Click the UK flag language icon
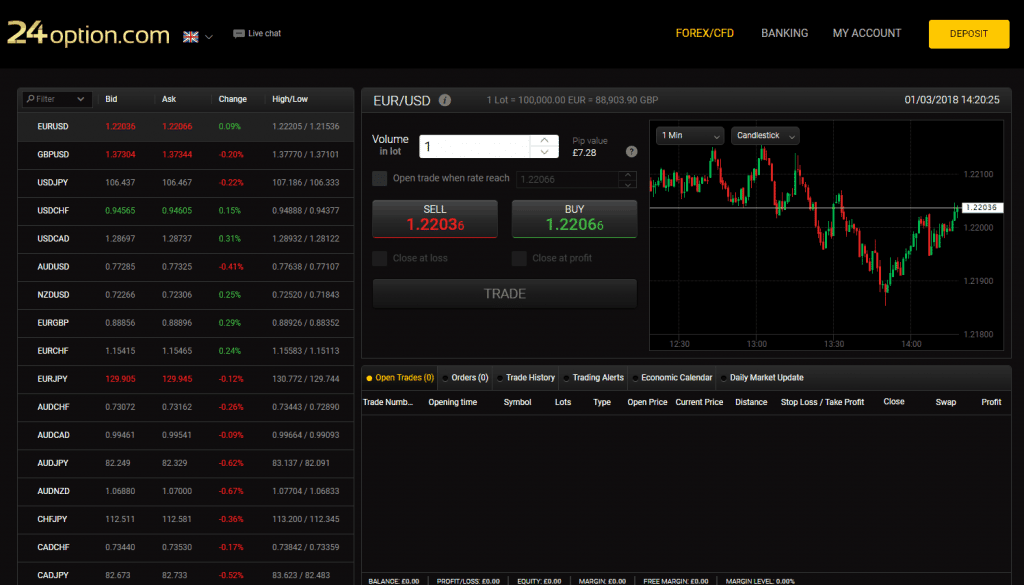 pos(191,37)
